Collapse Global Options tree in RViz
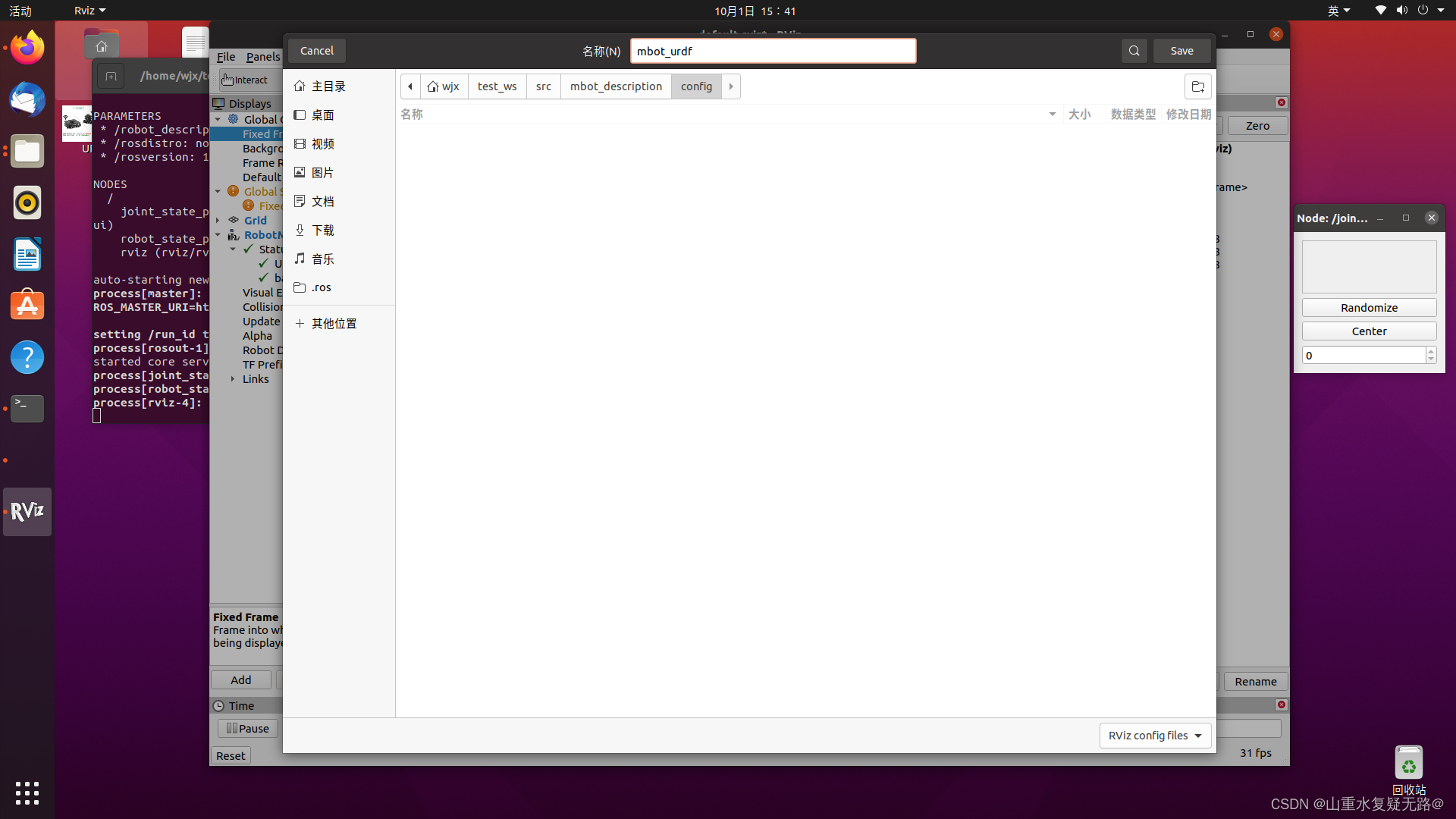The height and width of the screenshot is (819, 1456). tap(218, 120)
